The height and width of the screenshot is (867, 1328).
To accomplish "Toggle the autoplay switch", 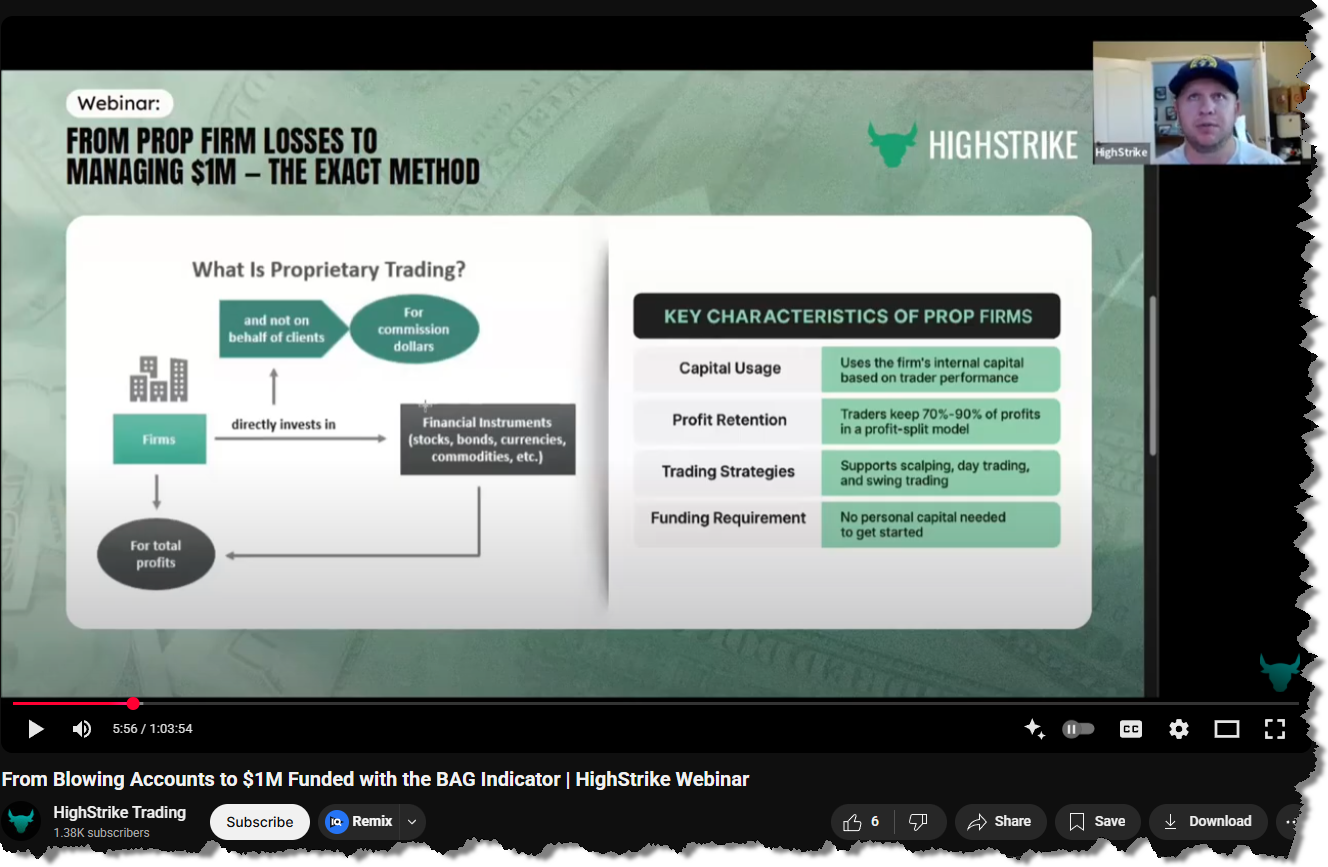I will click(1078, 729).
